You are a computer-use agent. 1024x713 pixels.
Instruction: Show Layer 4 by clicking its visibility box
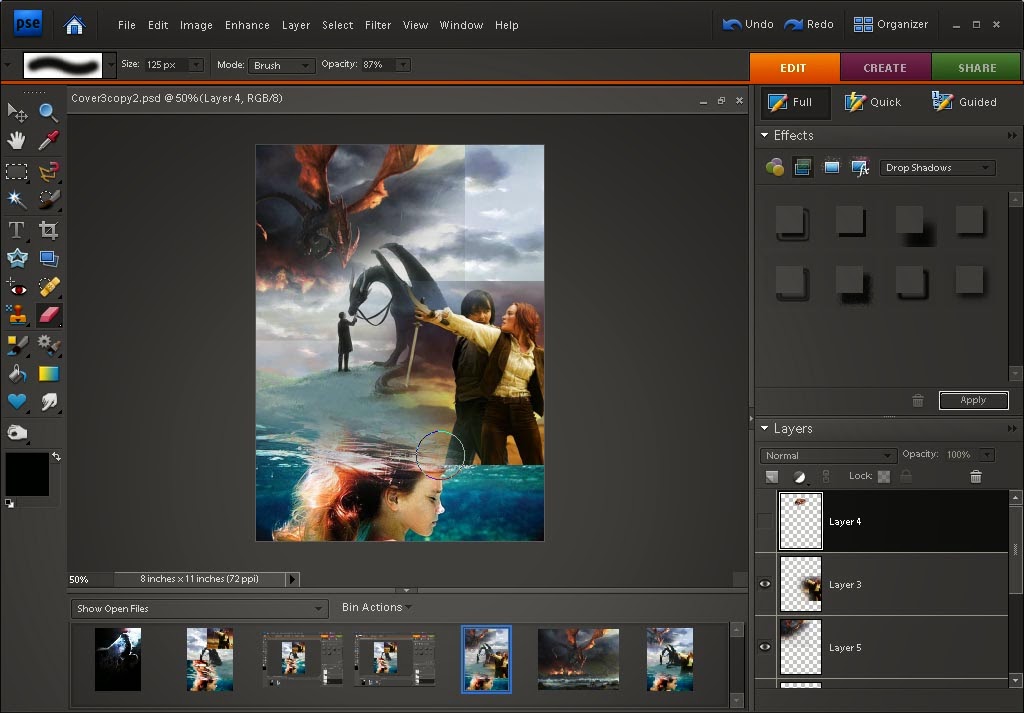click(x=765, y=521)
